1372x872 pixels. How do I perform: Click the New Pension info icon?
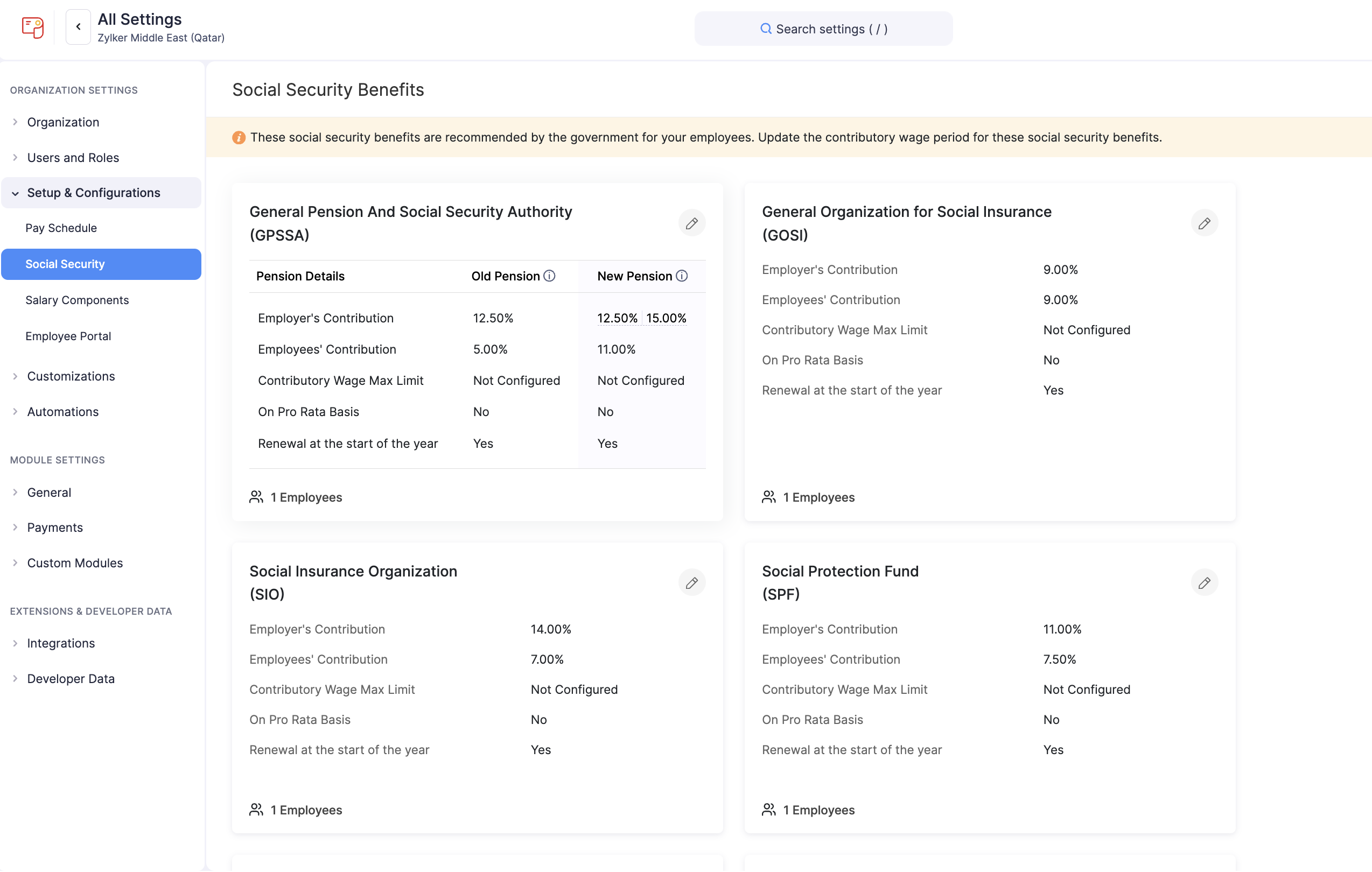[x=682, y=276]
